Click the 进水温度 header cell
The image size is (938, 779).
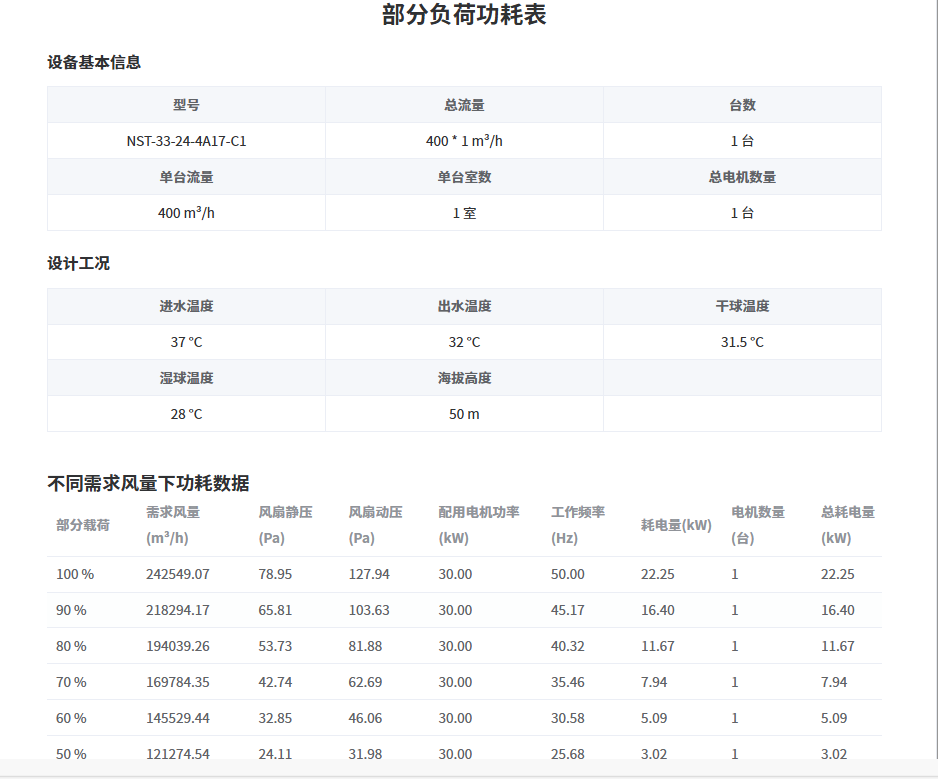pos(186,306)
